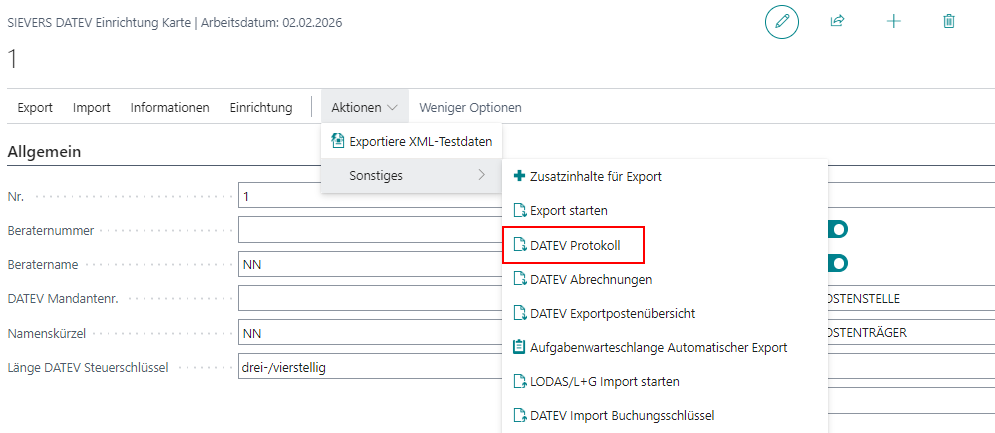
Task: Click into the Beraternummer input field
Action: pos(370,230)
